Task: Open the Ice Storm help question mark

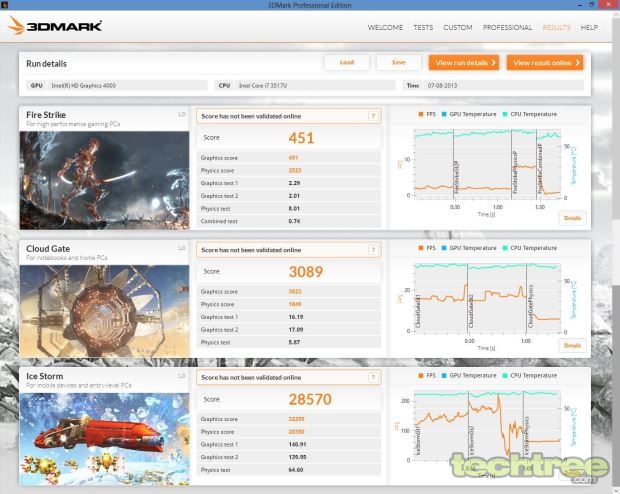Action: [373, 377]
